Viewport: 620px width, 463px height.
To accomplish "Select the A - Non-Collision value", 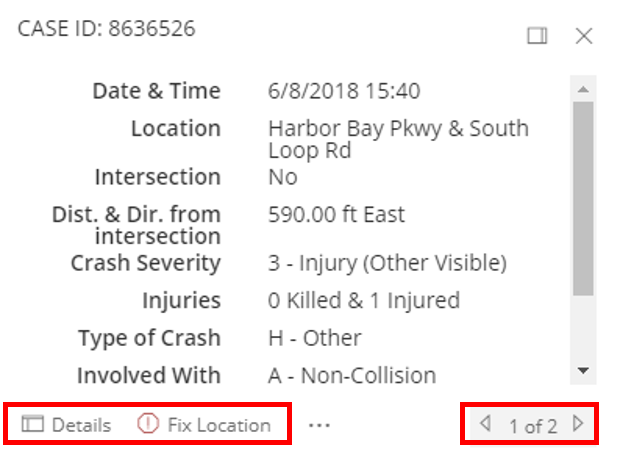I will [352, 375].
